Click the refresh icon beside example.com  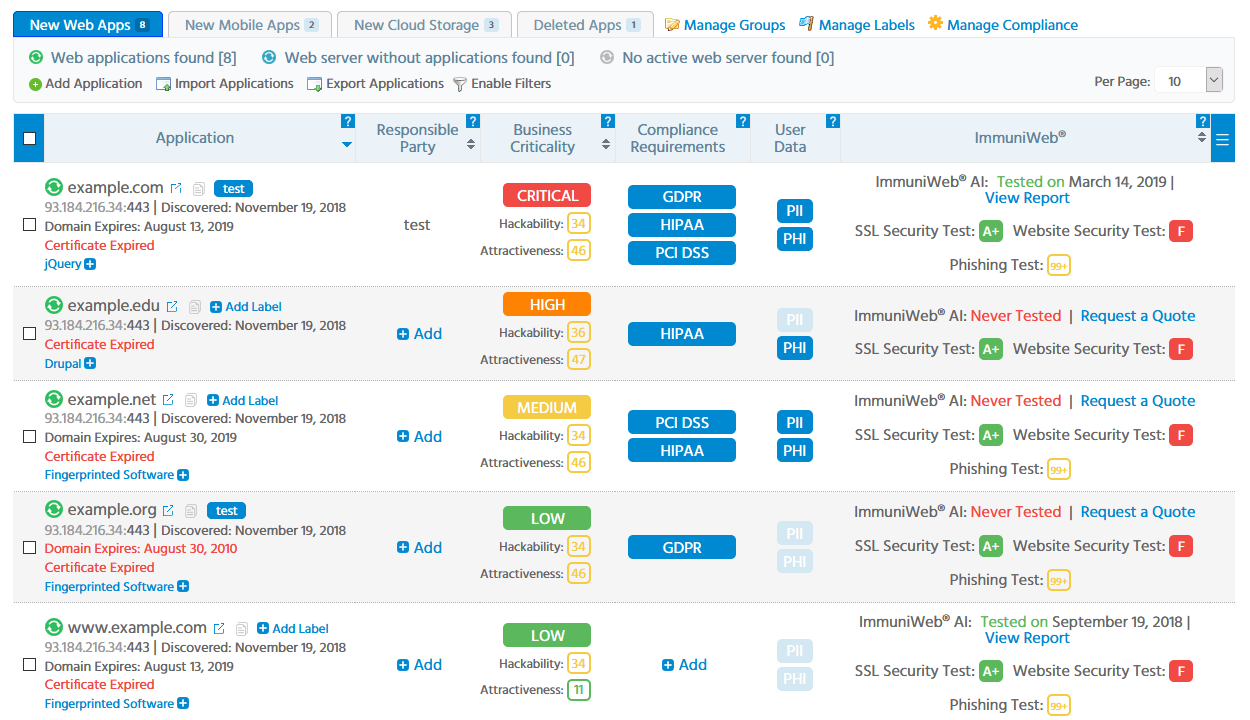(x=54, y=187)
